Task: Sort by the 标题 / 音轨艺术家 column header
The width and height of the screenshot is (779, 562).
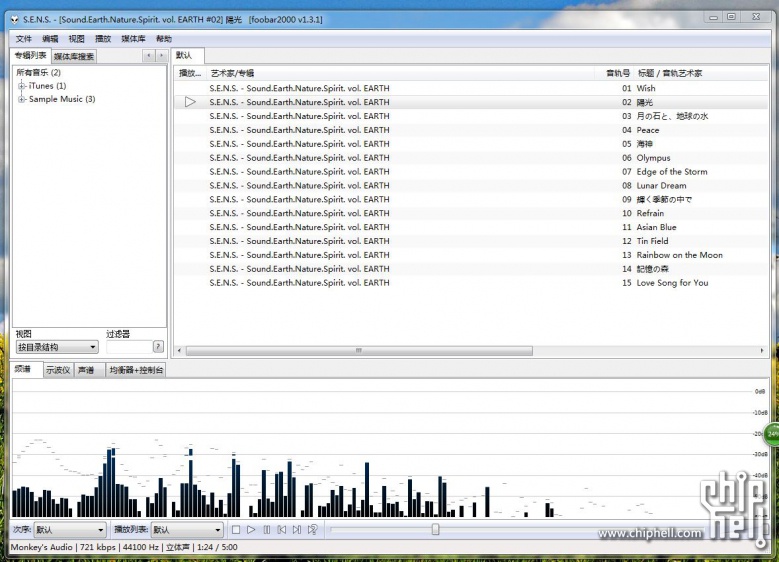Action: [x=701, y=74]
